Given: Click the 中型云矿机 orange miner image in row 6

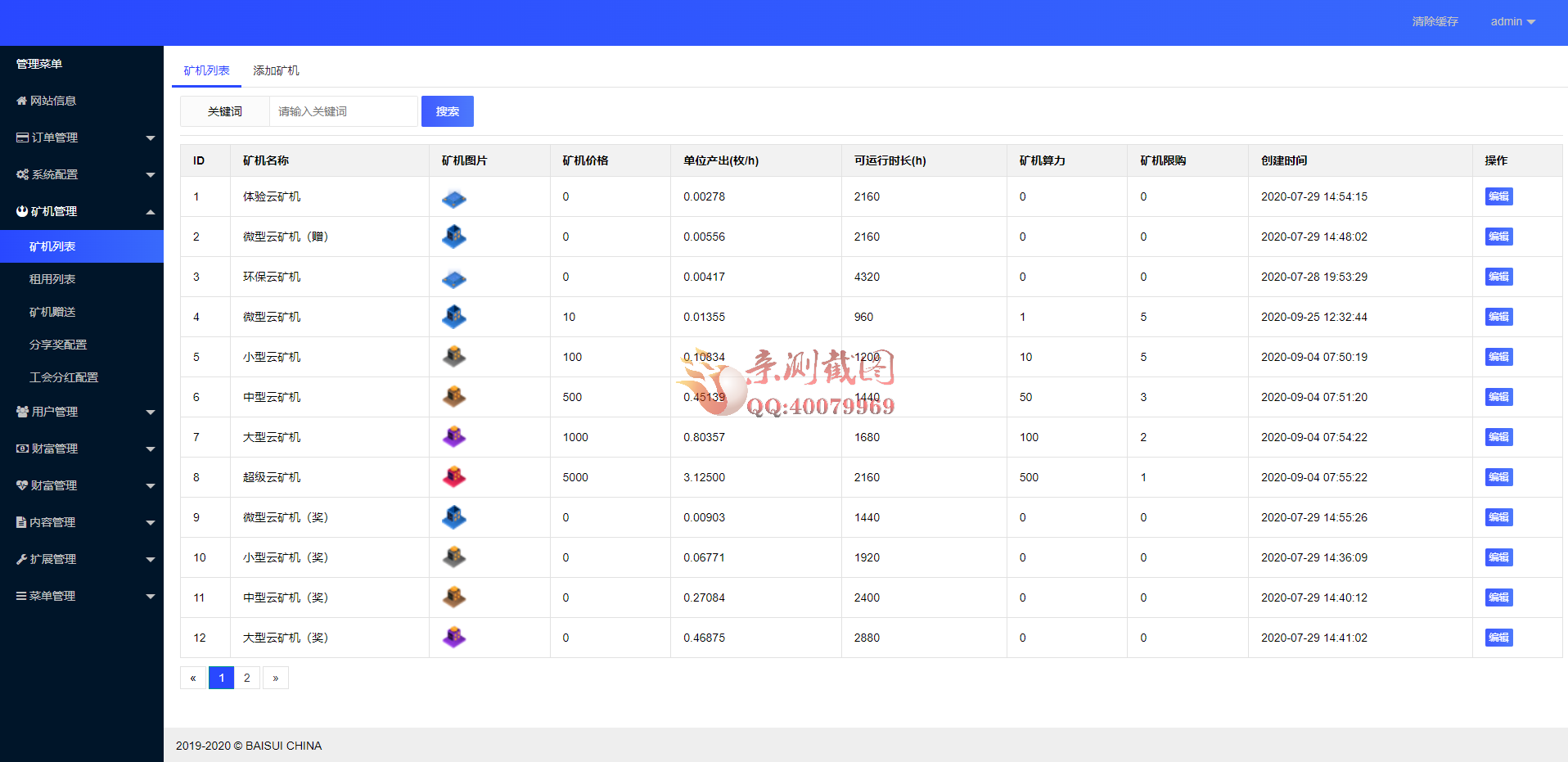Looking at the screenshot, I should pyautogui.click(x=453, y=397).
